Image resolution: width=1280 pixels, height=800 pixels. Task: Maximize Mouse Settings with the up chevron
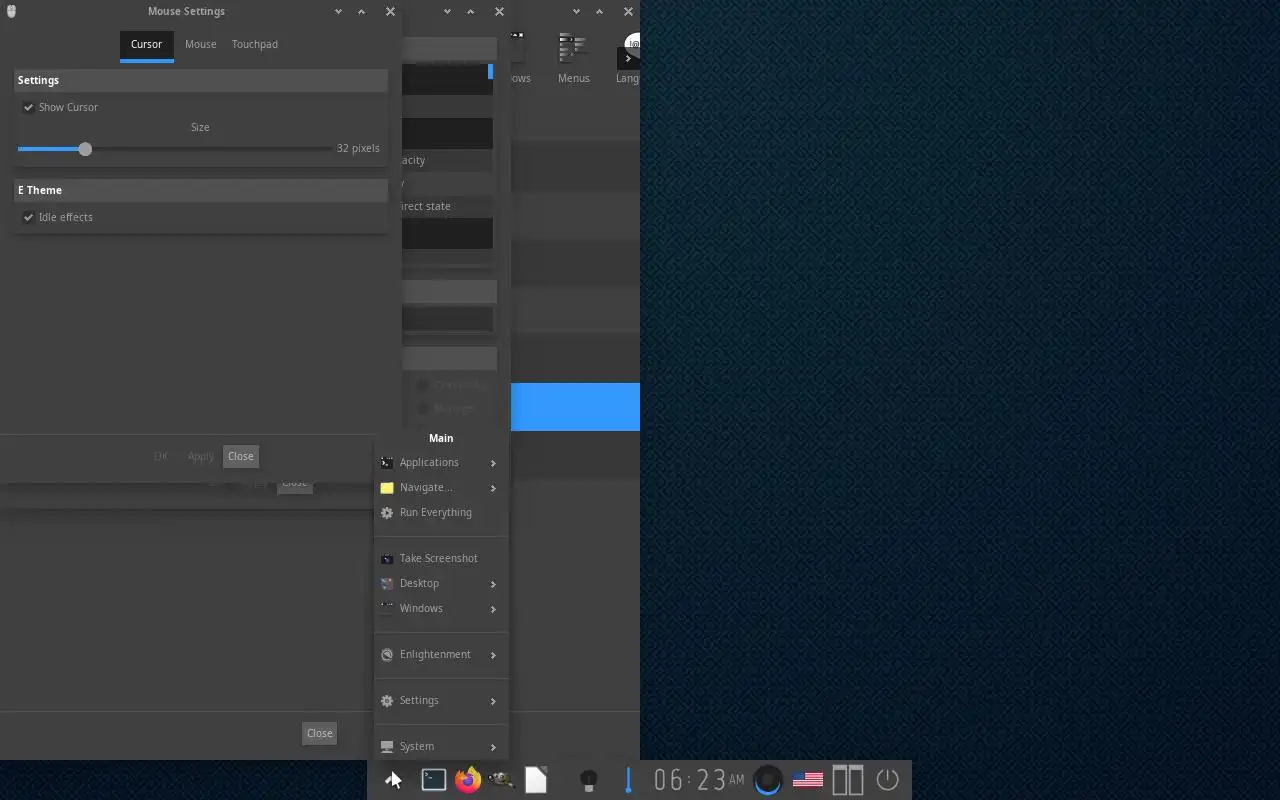pos(362,11)
